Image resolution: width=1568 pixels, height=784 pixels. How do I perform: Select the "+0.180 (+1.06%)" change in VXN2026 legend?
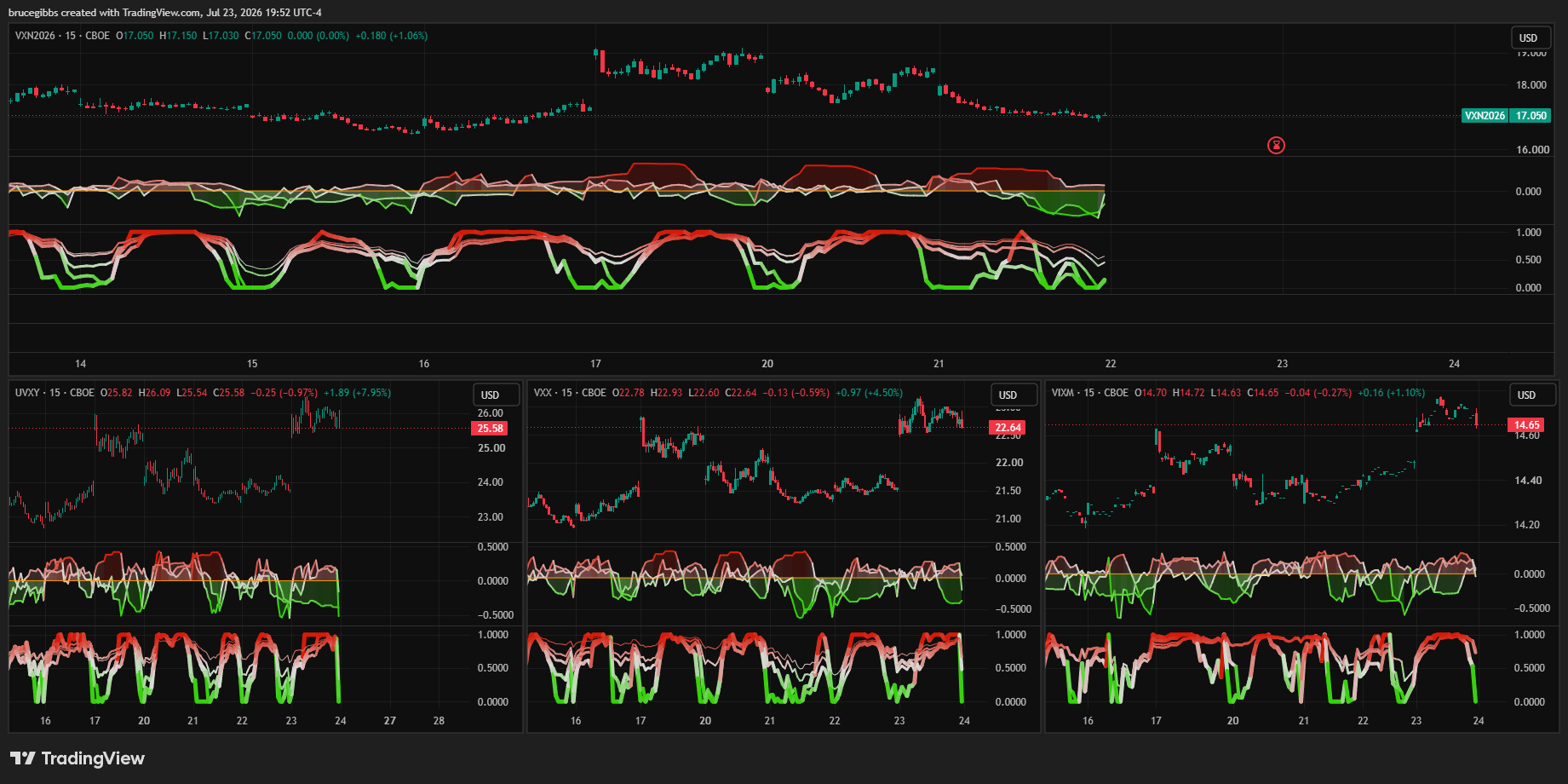[x=392, y=36]
